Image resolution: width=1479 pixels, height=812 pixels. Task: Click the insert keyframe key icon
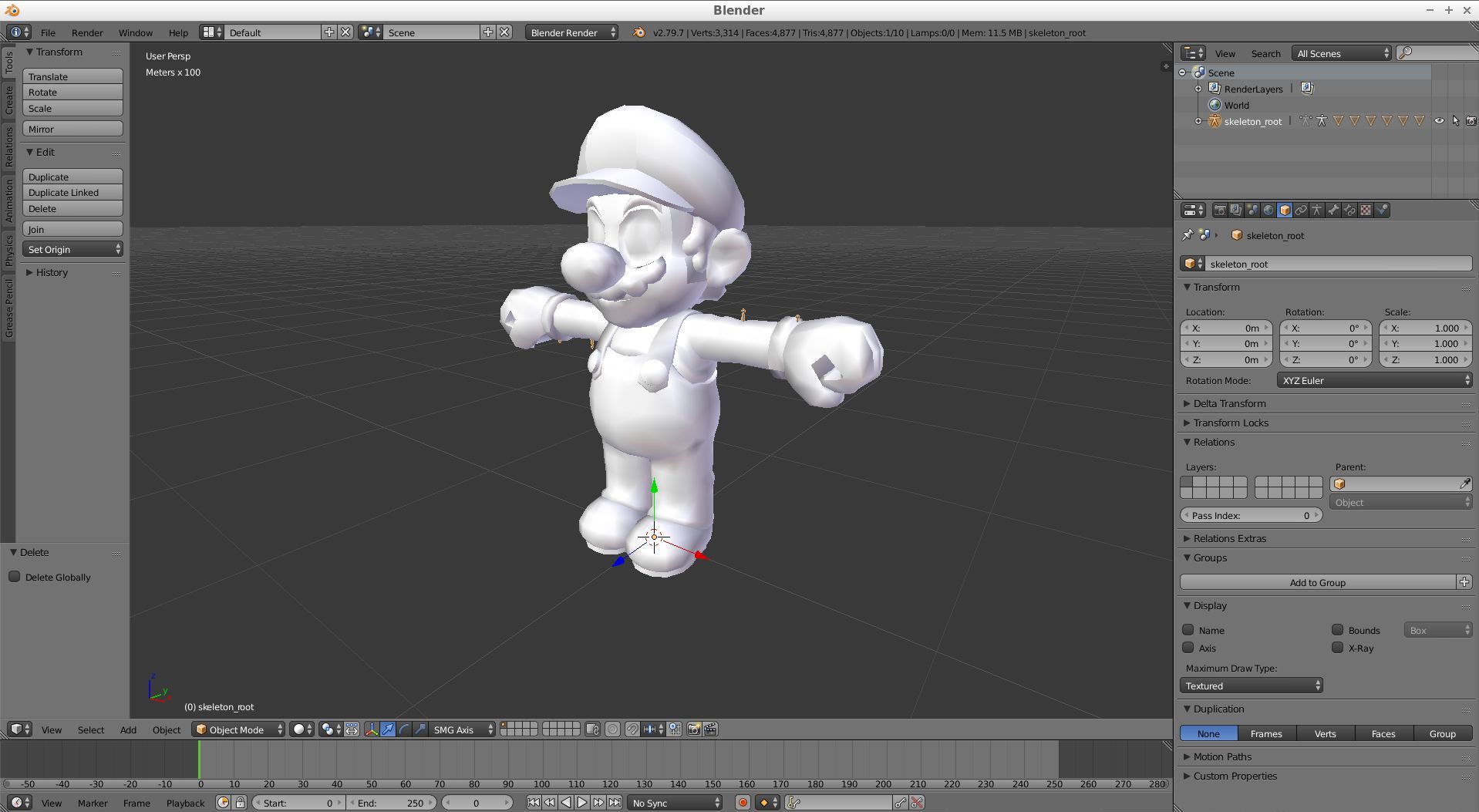point(901,803)
